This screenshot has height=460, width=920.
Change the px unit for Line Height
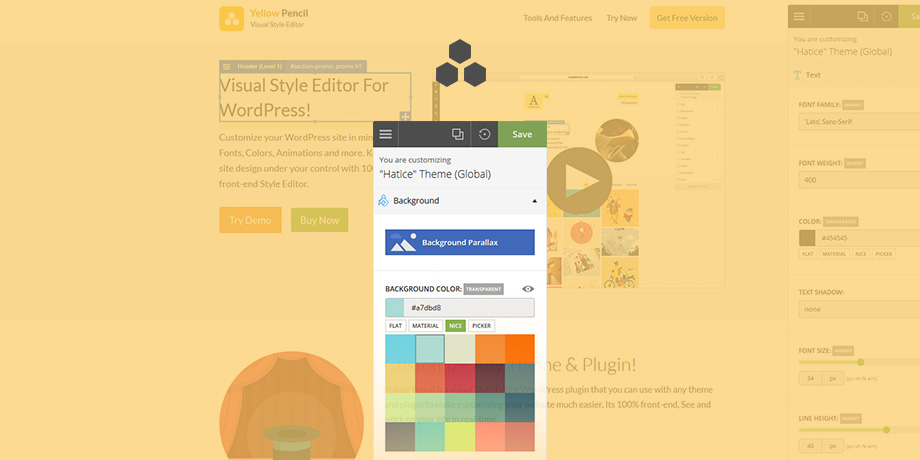tap(833, 447)
